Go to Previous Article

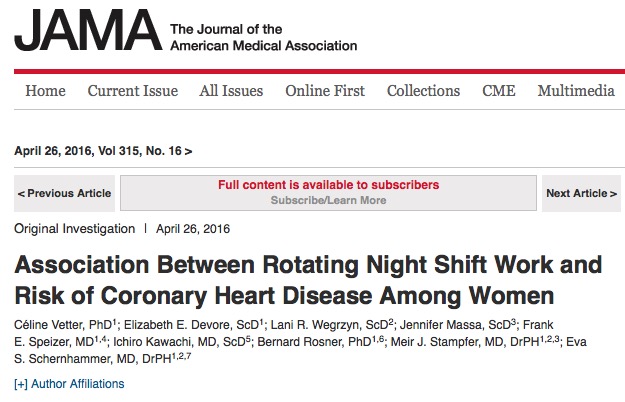(x=65, y=193)
